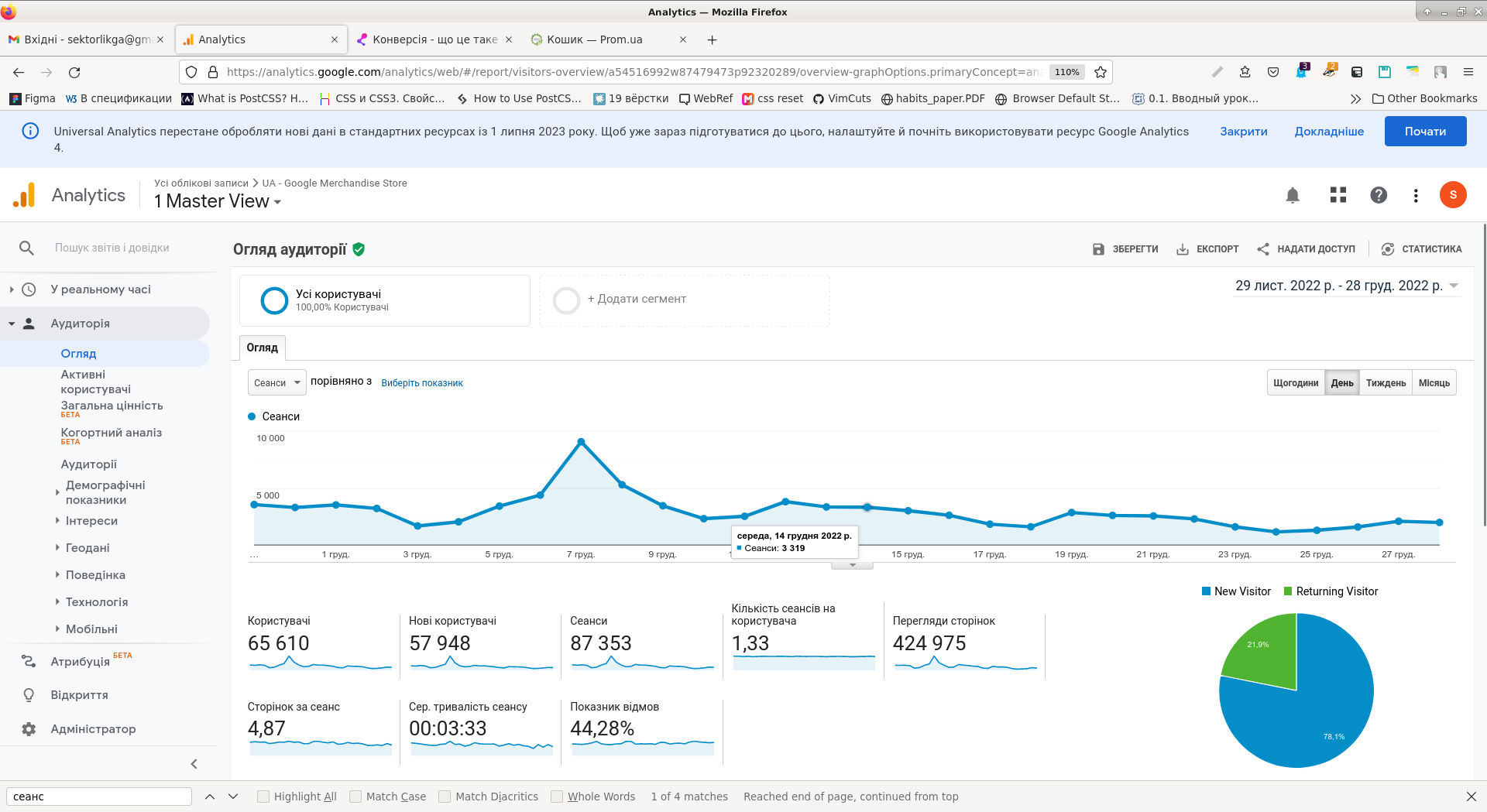Screen dimensions: 1487x812
Task: Bookmark this page with star icon
Action: pos(1101,72)
